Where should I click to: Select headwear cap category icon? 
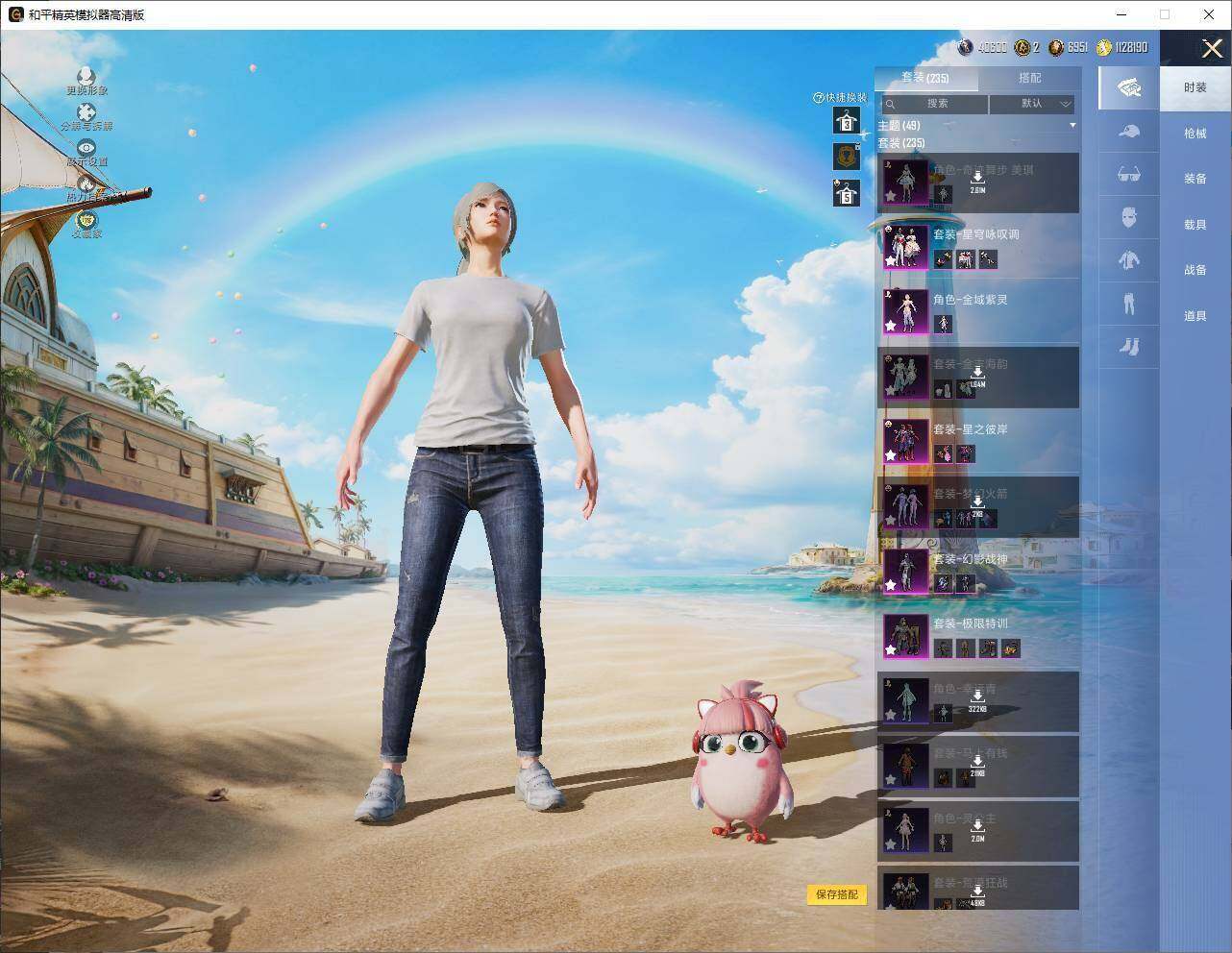[1129, 132]
